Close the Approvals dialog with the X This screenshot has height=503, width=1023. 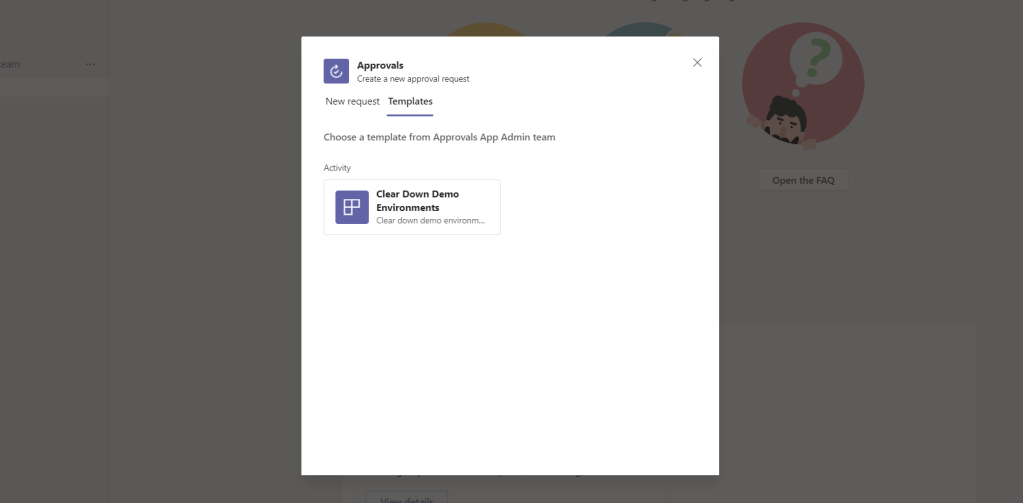(697, 62)
